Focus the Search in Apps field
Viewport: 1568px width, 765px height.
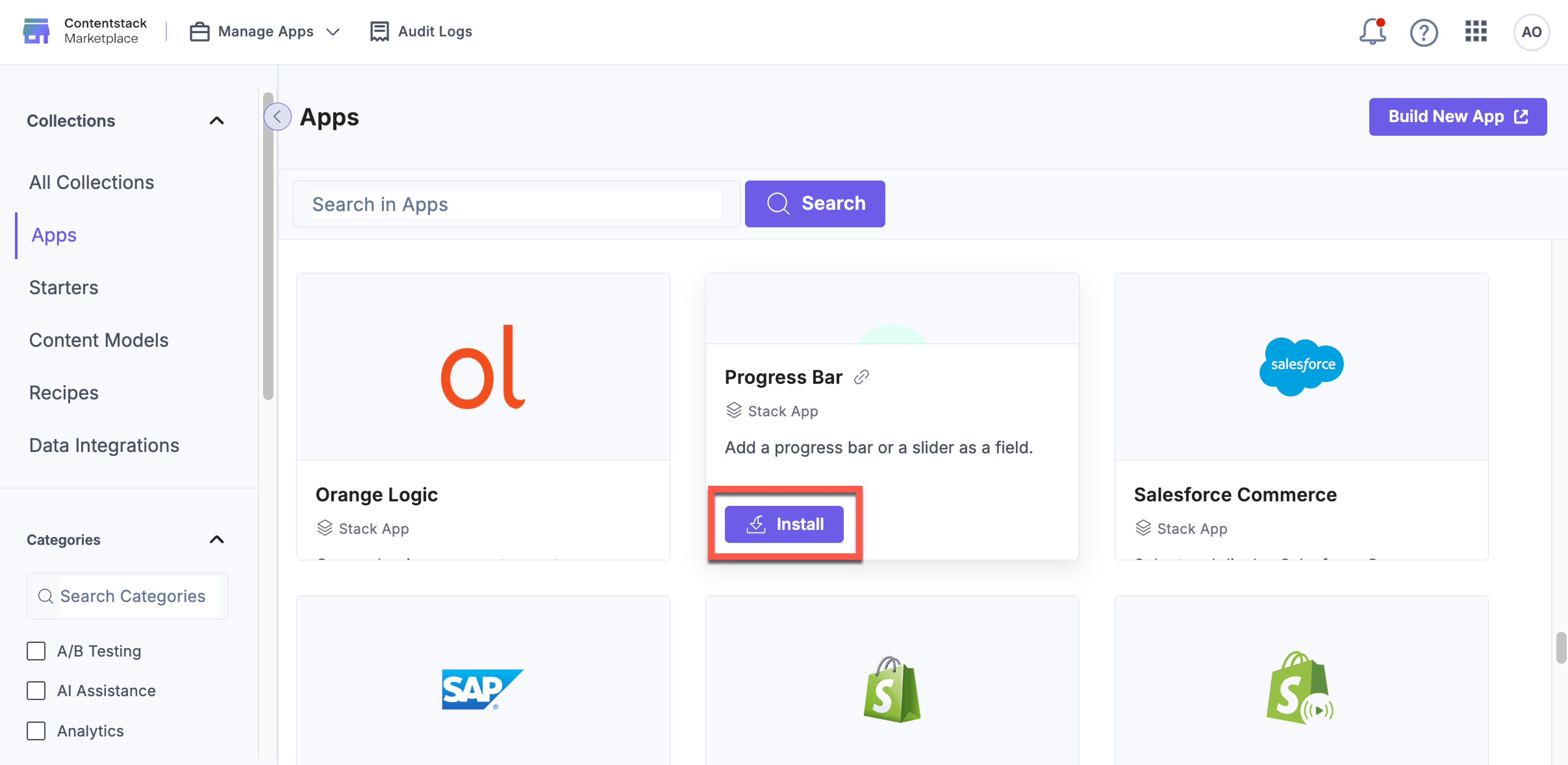[516, 203]
